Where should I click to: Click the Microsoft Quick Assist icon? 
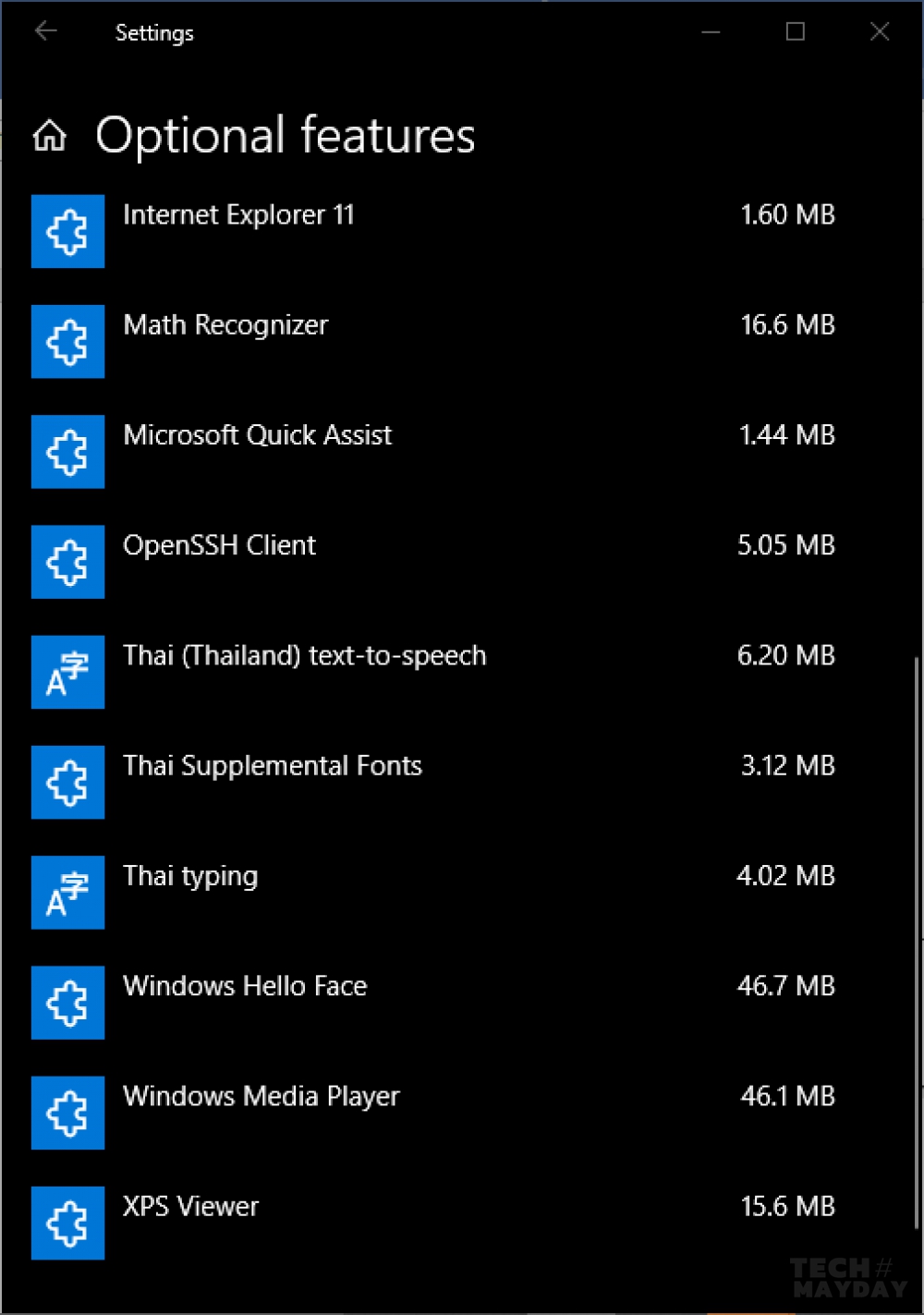(67, 451)
